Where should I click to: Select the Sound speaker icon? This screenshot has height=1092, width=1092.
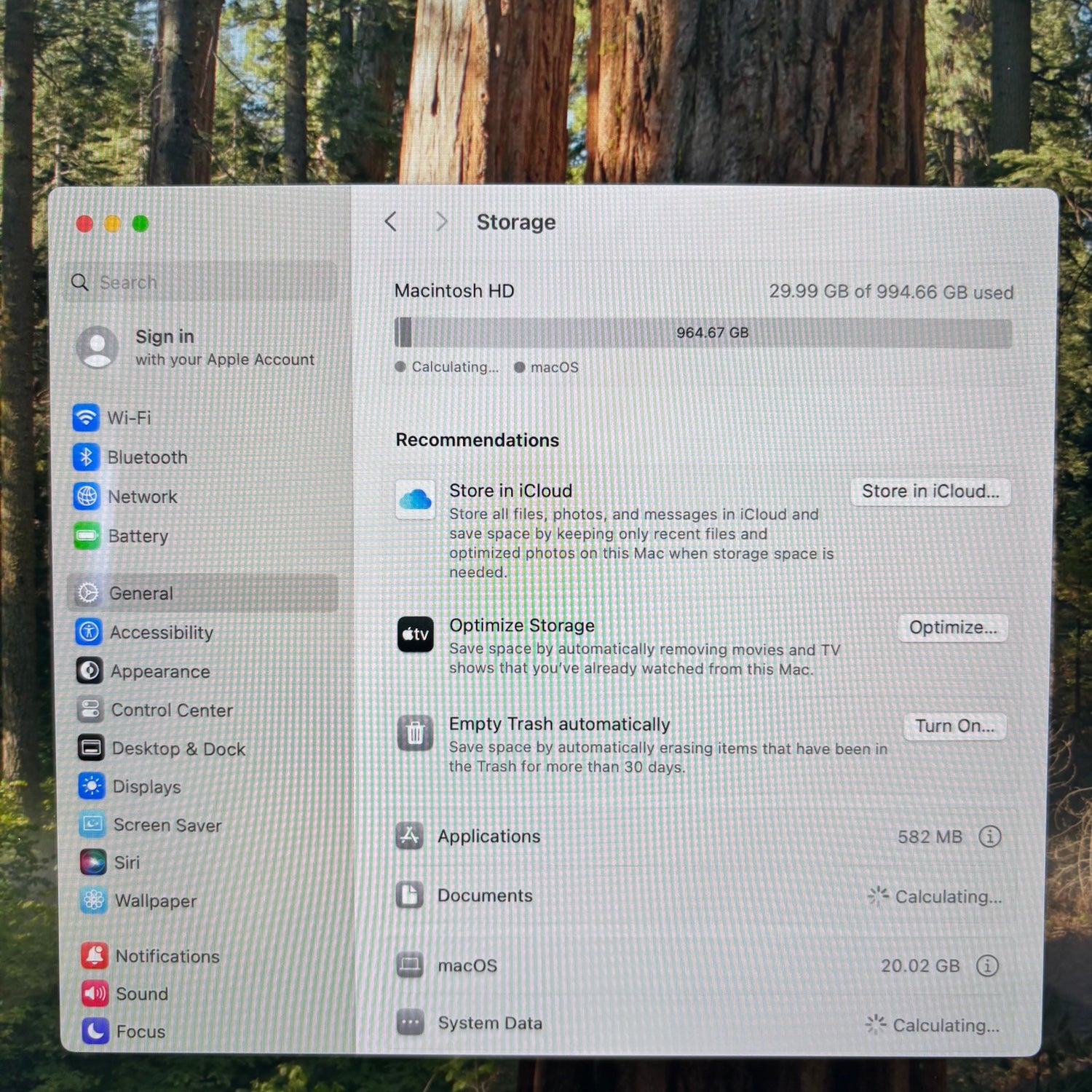tap(95, 994)
